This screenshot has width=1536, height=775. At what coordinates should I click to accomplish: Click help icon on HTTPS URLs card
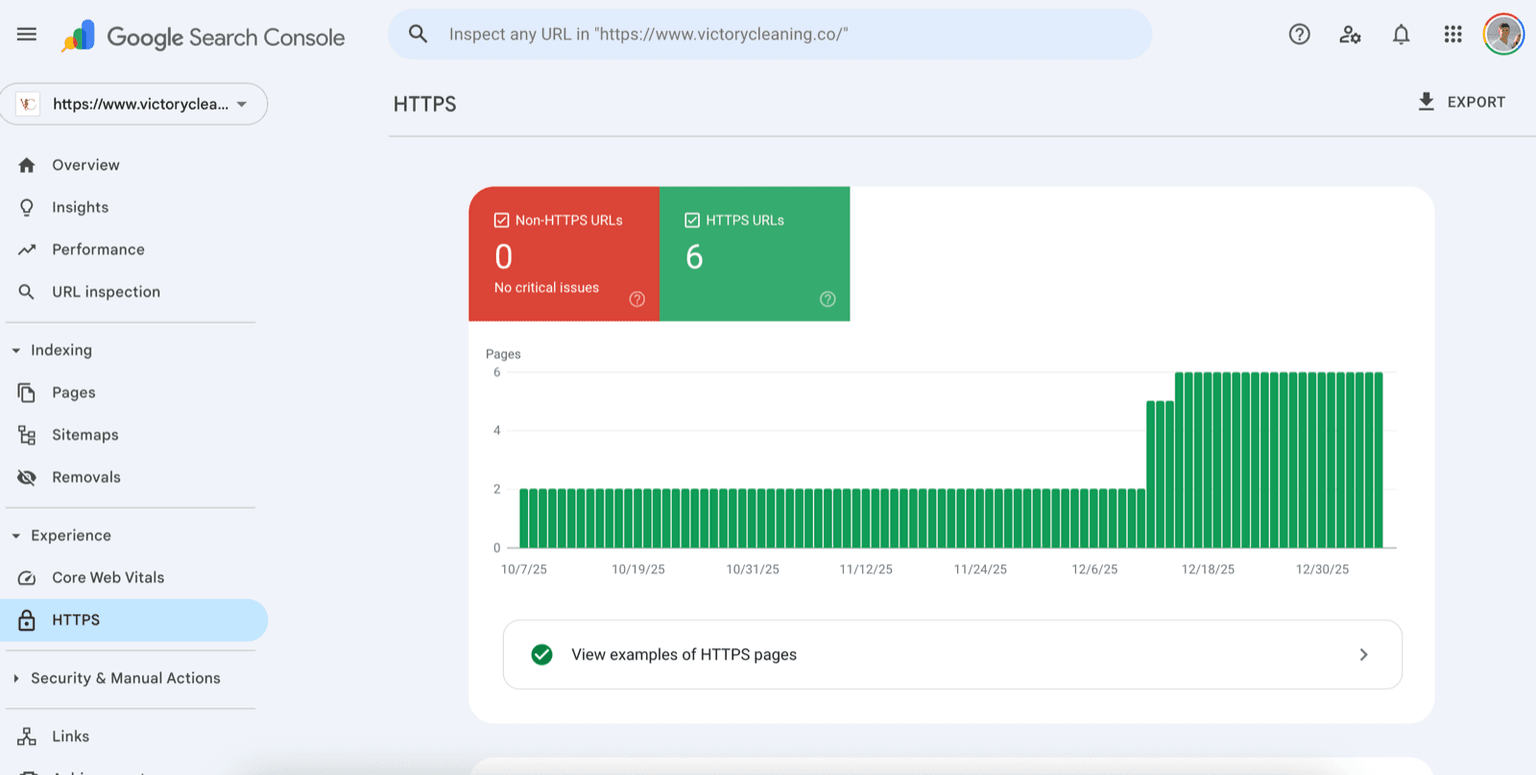click(x=827, y=299)
